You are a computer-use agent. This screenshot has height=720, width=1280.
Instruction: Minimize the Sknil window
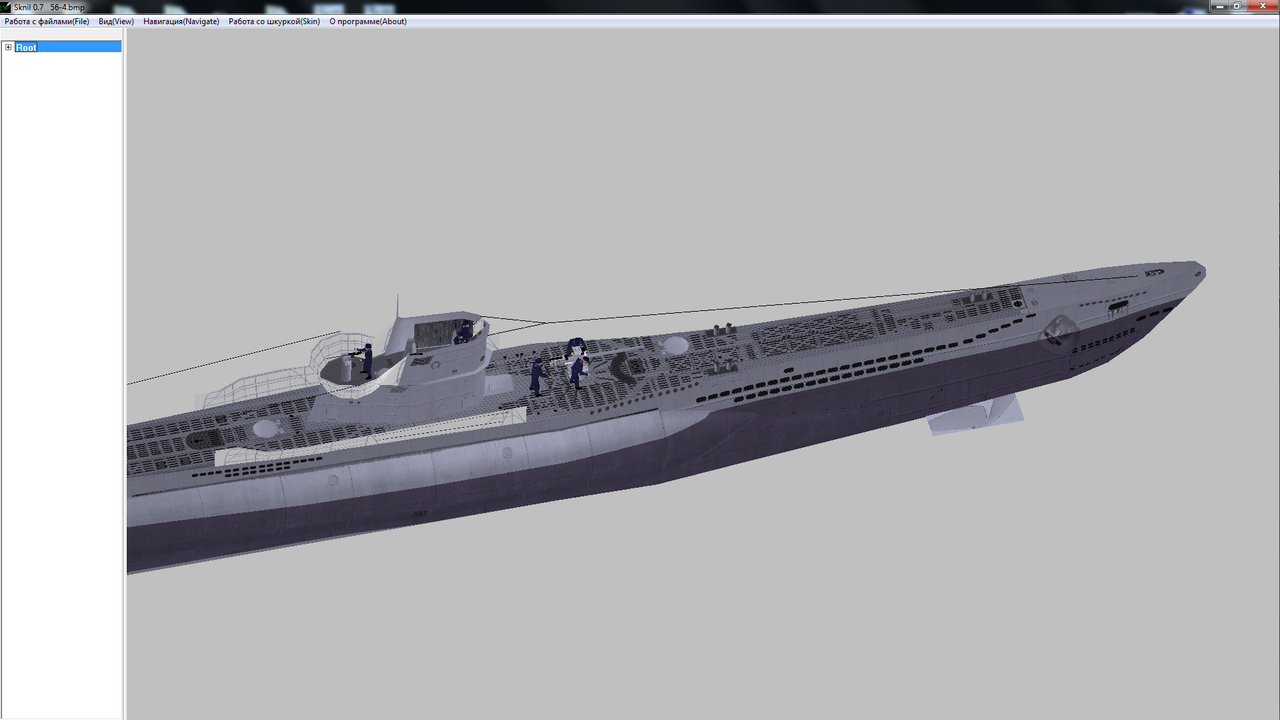1220,6
